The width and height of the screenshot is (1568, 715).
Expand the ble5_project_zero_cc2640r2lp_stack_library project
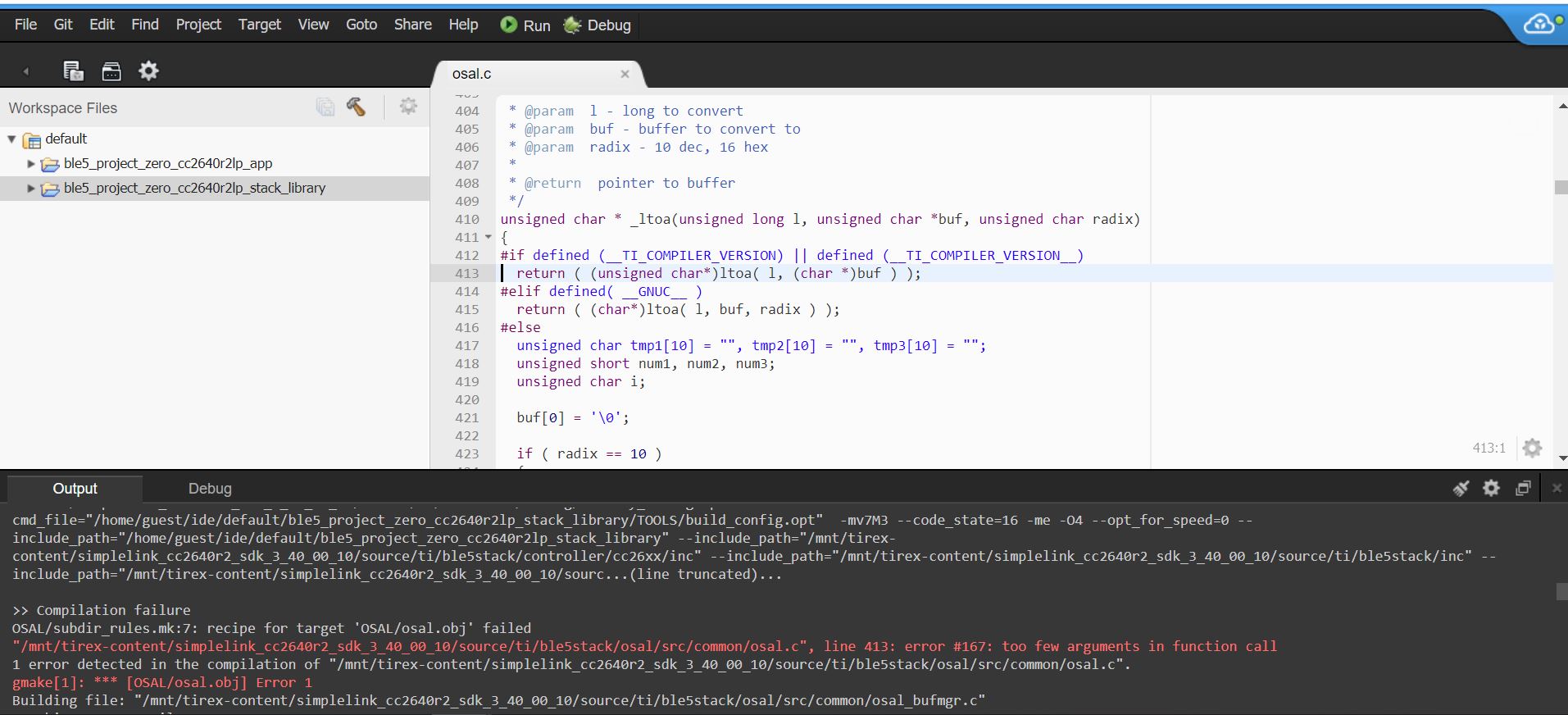pos(31,189)
